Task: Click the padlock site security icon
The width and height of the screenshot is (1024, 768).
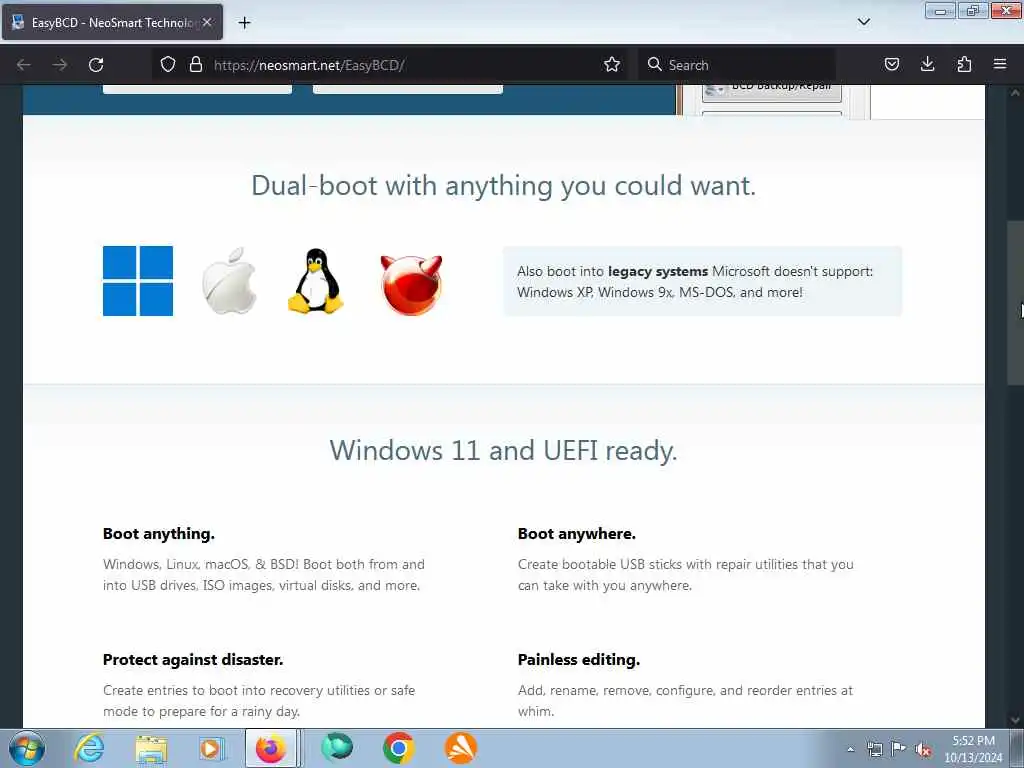Action: point(195,65)
